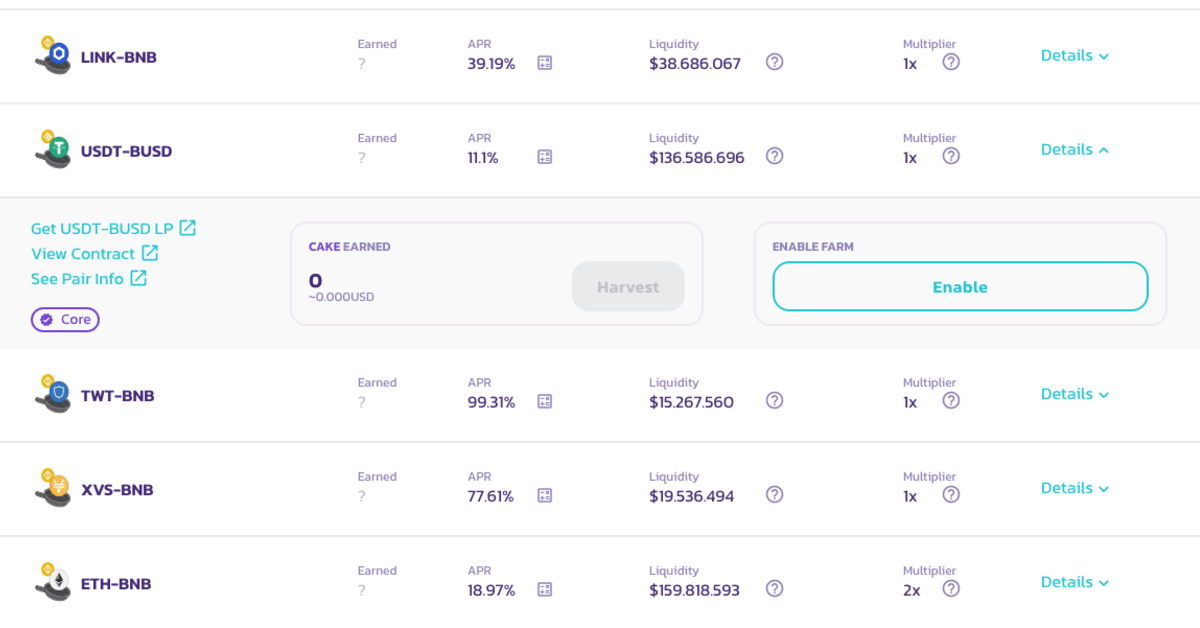
Task: Collapse Details for USDT-BUSD farm
Action: point(1075,150)
